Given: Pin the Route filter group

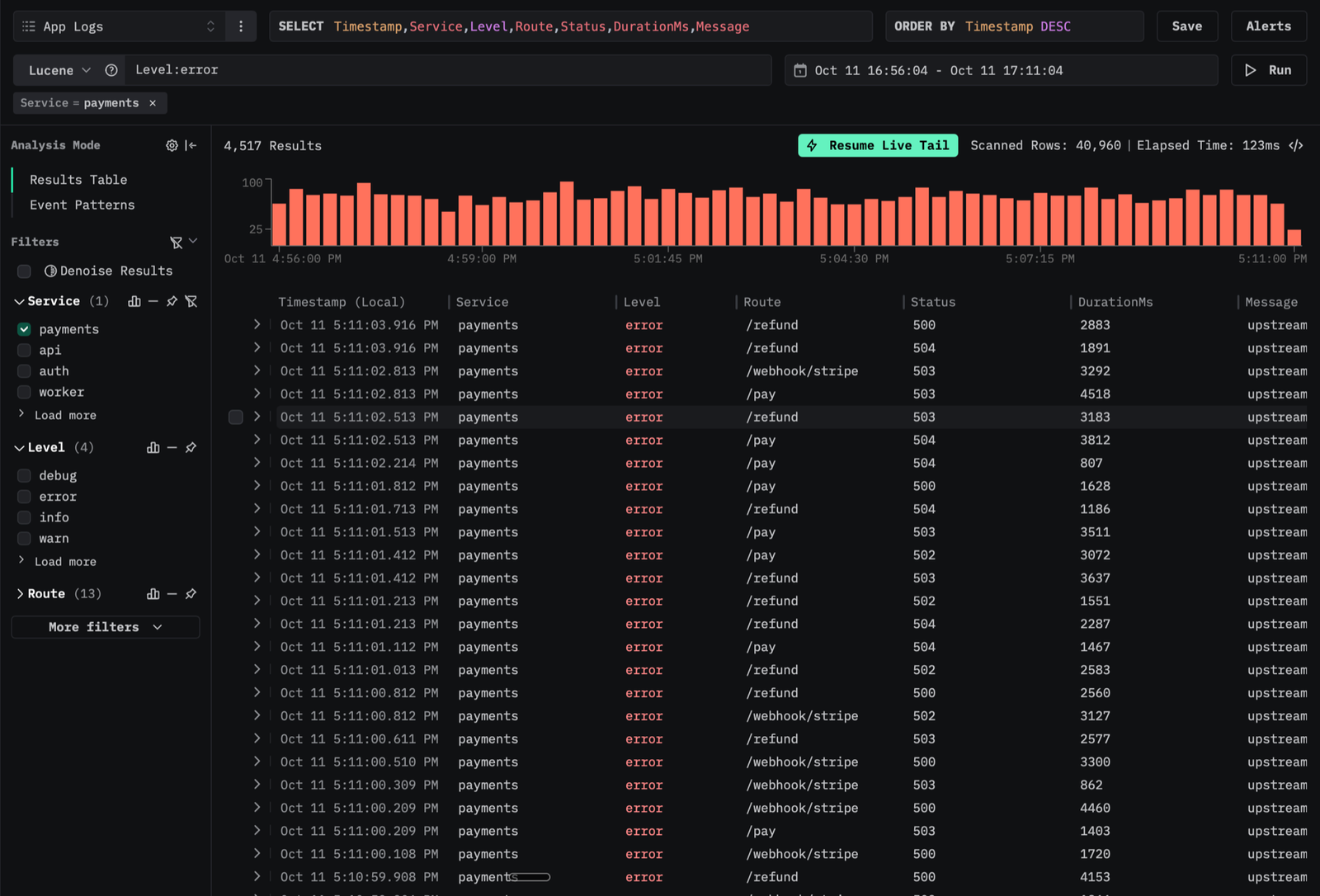Looking at the screenshot, I should click(x=191, y=594).
